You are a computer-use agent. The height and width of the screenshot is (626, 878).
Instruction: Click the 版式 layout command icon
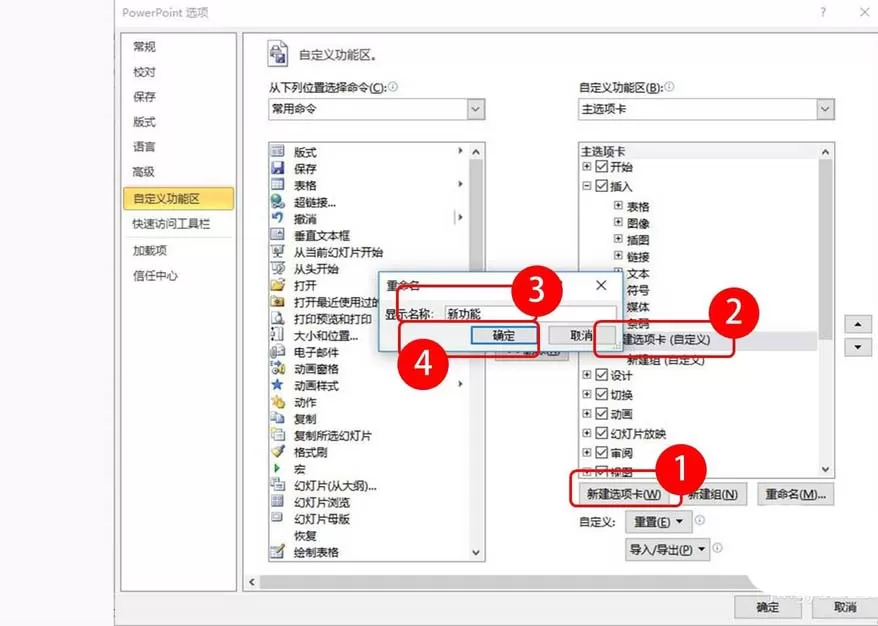click(x=278, y=151)
